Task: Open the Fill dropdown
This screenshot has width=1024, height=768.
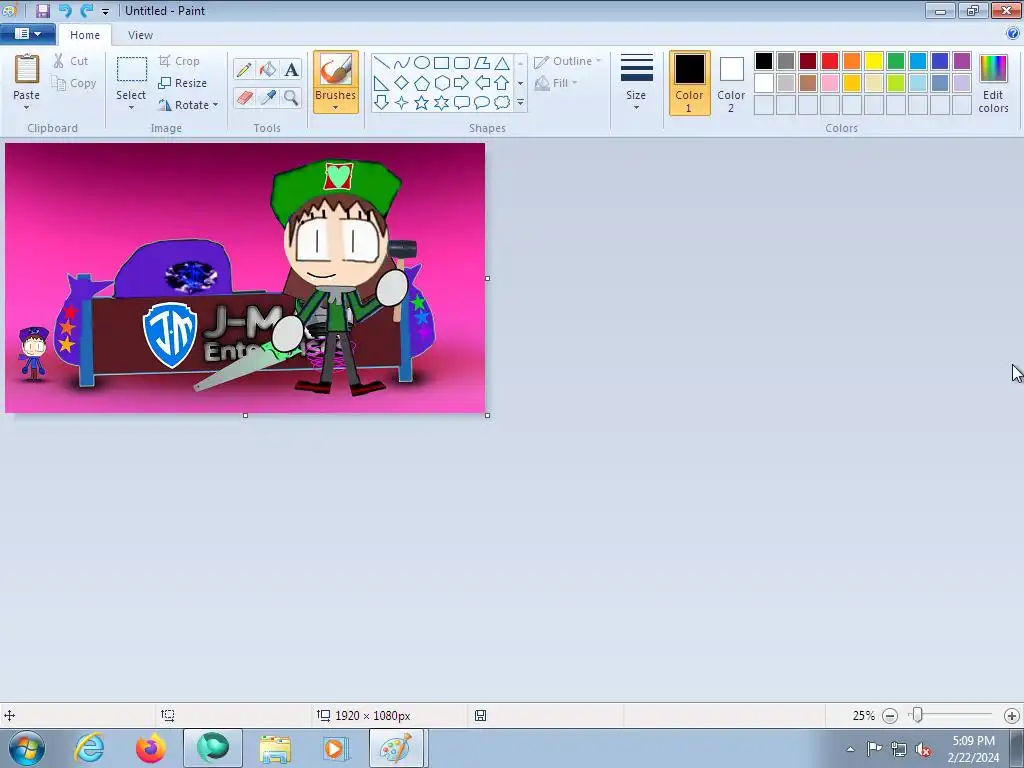Action: (556, 83)
